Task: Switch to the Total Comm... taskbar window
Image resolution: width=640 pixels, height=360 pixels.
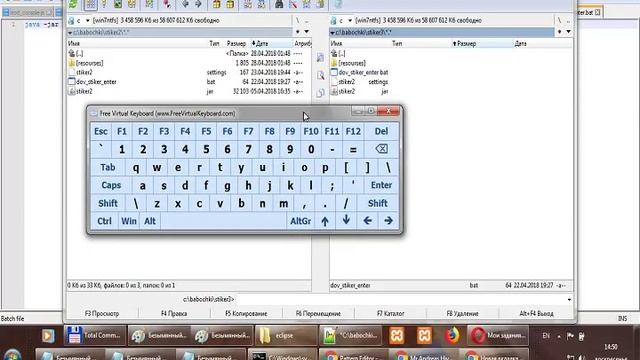Action: pyautogui.click(x=95, y=336)
